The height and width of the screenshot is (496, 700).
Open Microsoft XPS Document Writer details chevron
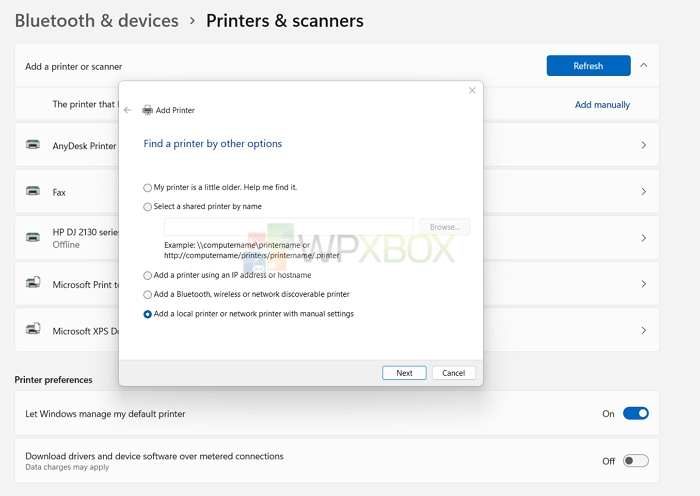point(643,330)
